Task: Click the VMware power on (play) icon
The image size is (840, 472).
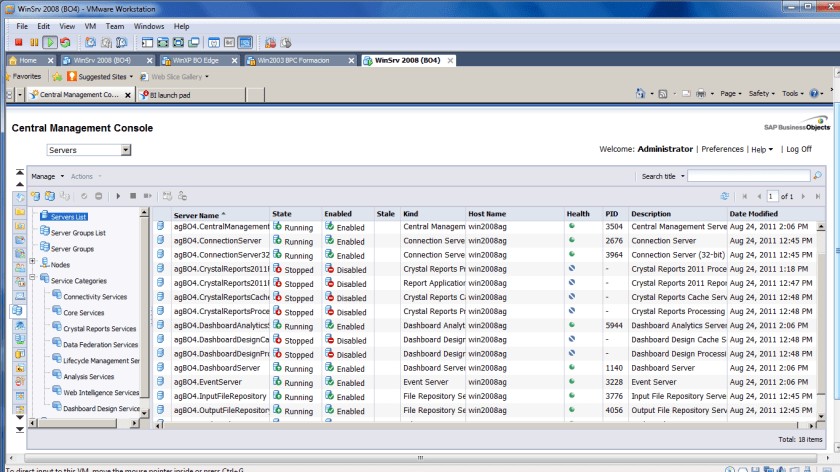Action: pos(50,43)
